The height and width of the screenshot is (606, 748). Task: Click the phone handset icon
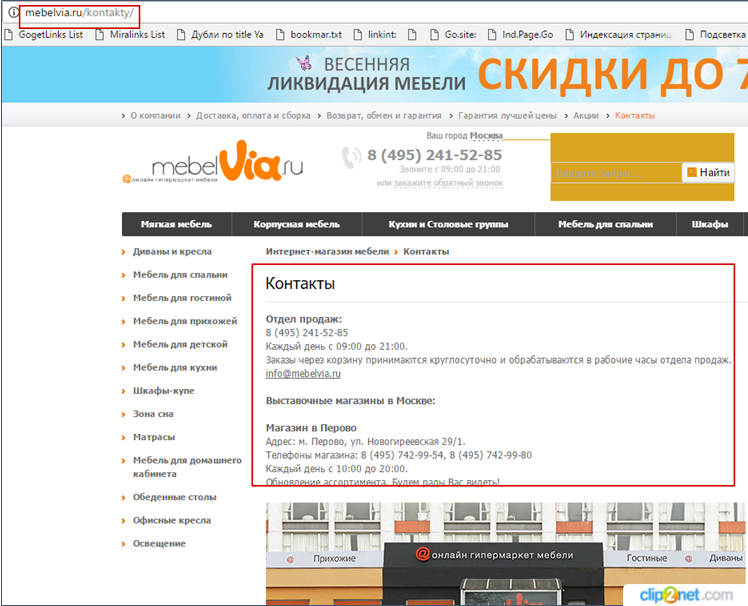pos(352,157)
